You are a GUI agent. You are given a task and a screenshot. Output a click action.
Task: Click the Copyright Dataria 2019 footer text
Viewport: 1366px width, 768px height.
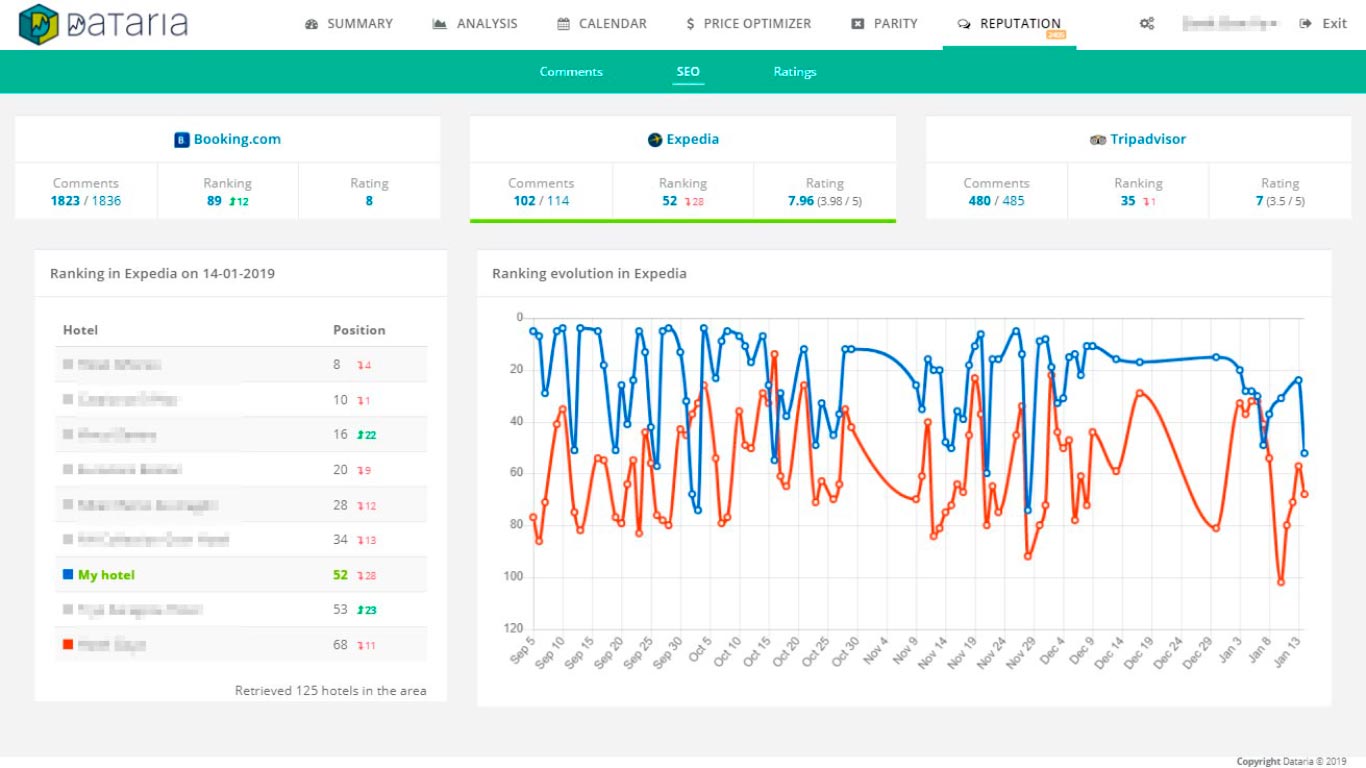tap(1292, 762)
